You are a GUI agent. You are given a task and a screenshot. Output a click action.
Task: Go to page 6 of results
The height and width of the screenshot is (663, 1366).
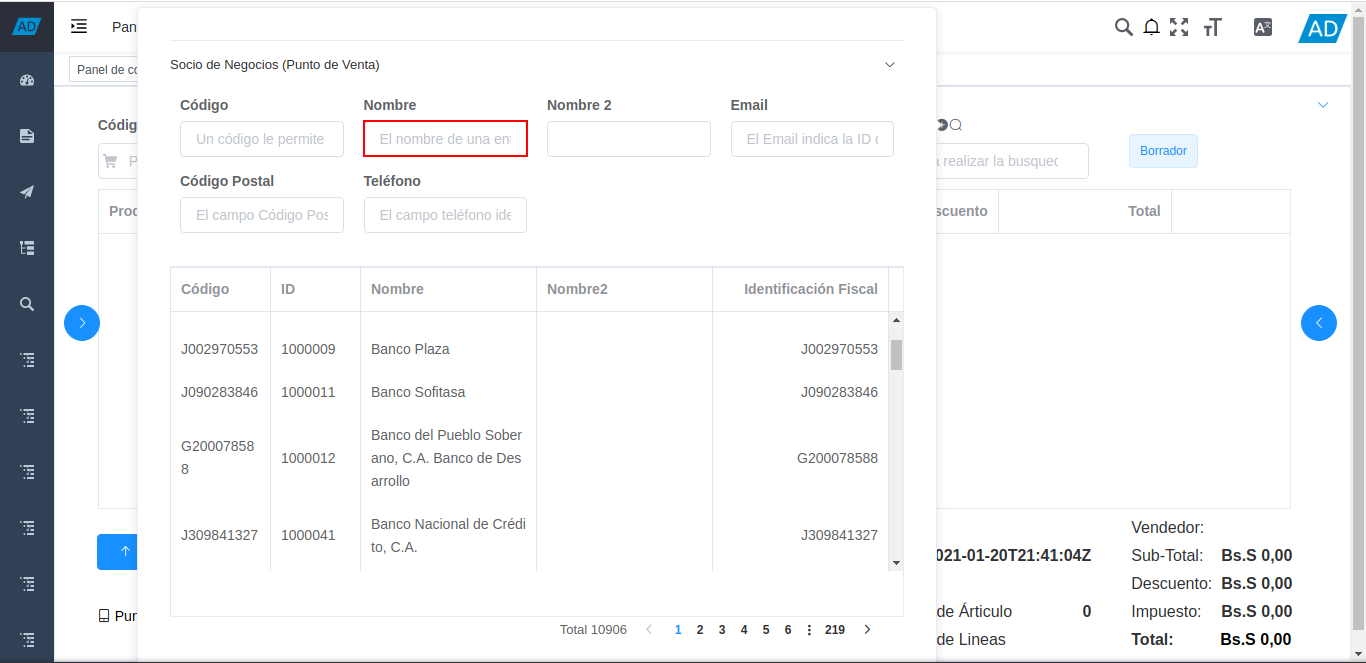coord(788,630)
